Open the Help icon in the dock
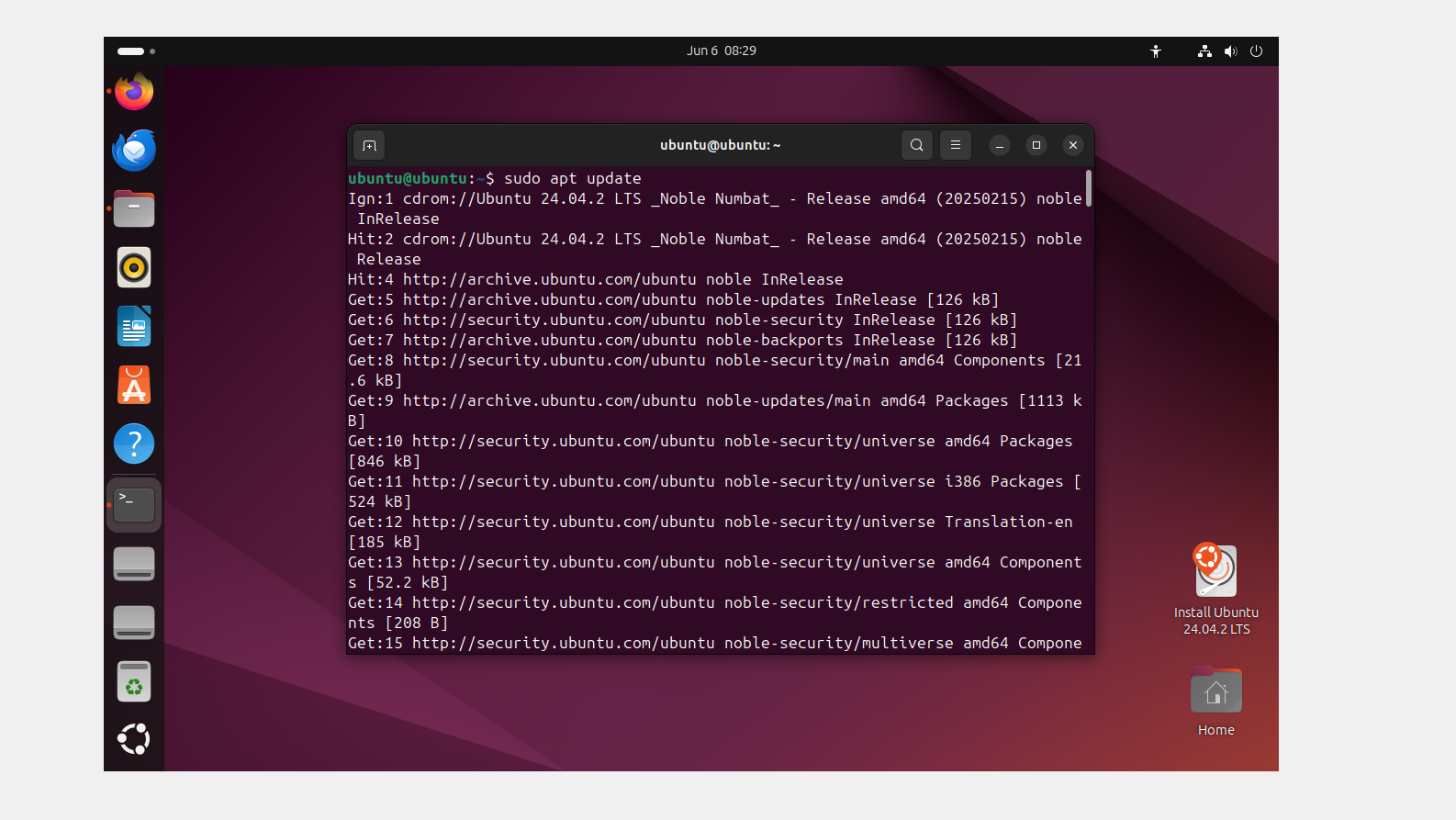 [x=134, y=444]
